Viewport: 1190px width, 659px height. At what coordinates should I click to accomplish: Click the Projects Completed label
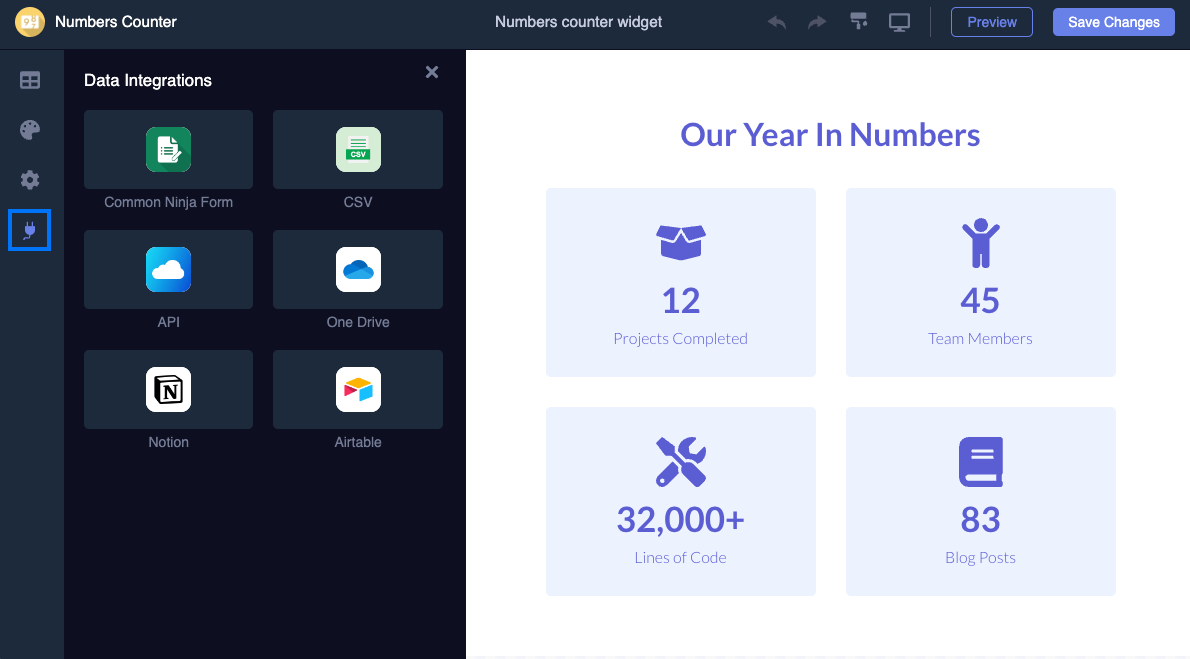(x=681, y=339)
